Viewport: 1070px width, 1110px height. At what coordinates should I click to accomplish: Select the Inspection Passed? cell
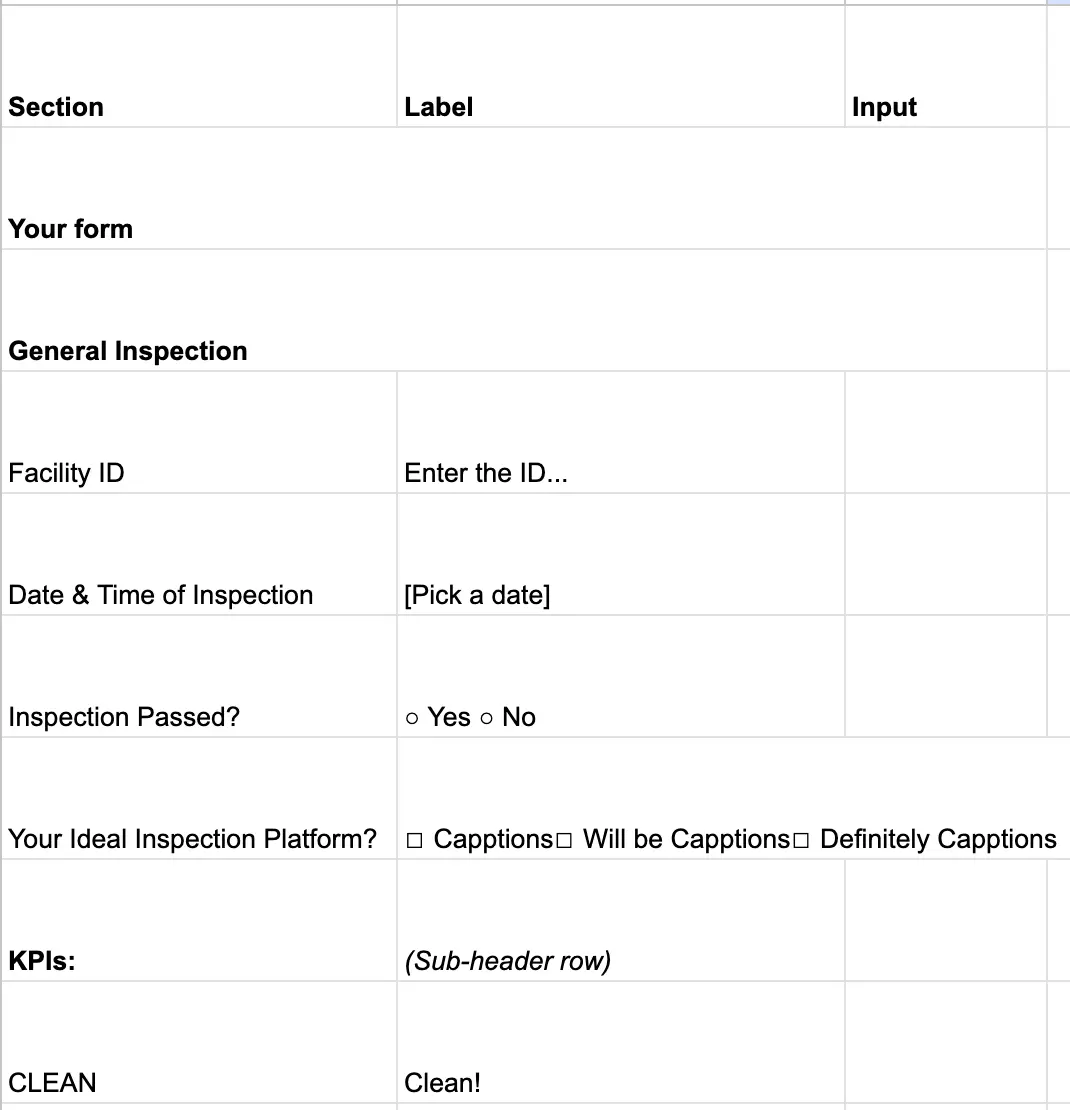(199, 677)
